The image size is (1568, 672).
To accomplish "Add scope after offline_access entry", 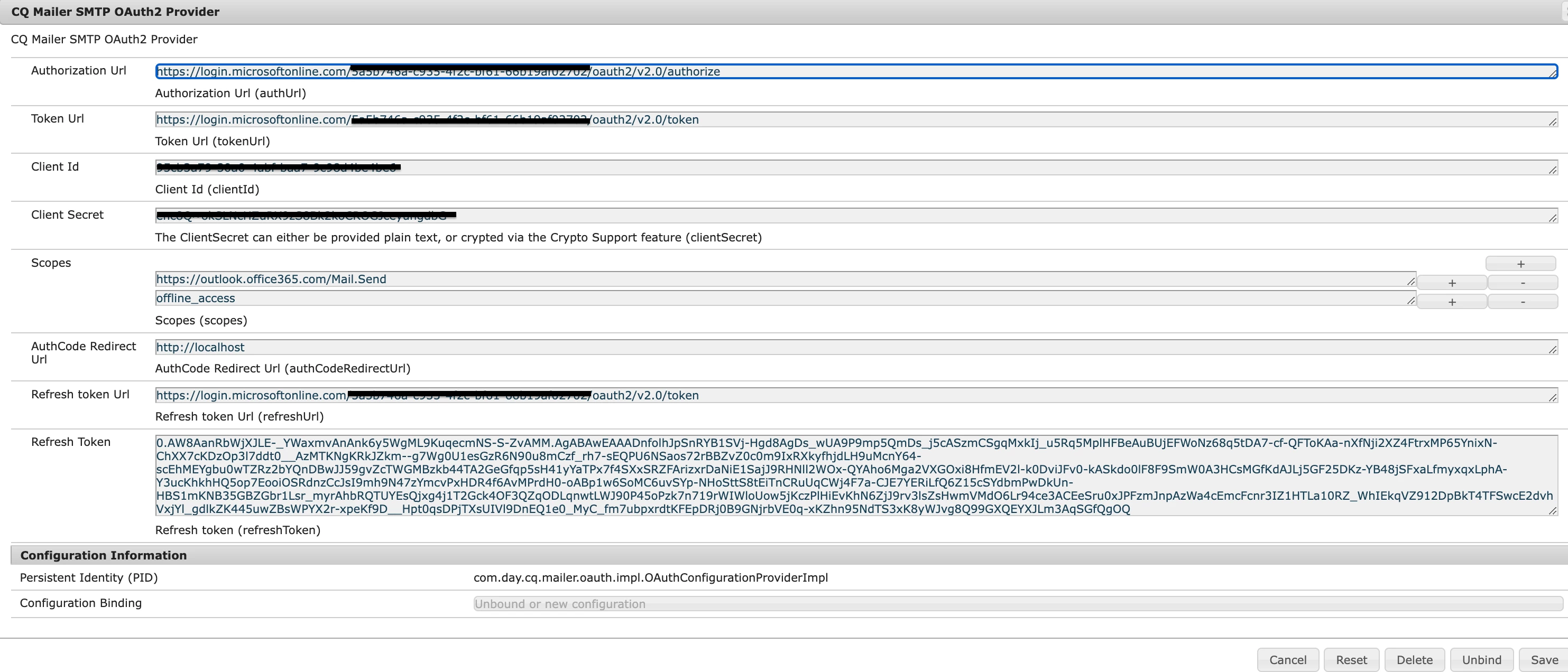I will 1451,302.
